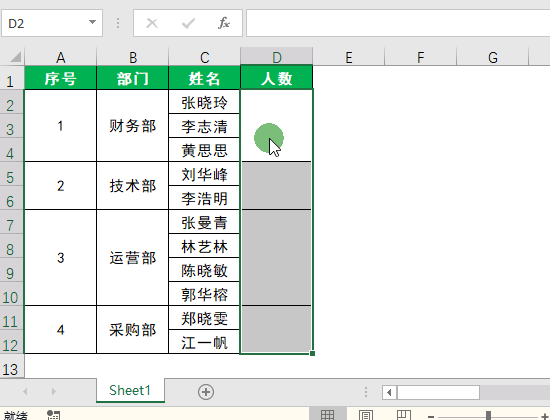Click the cell containing 江一帆

(204, 342)
